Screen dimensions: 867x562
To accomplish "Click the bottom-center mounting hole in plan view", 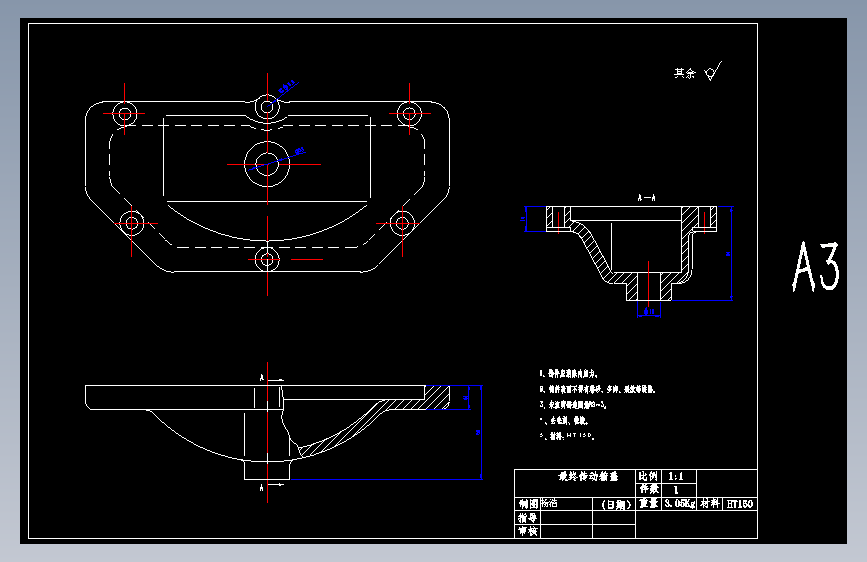I will (267, 259).
